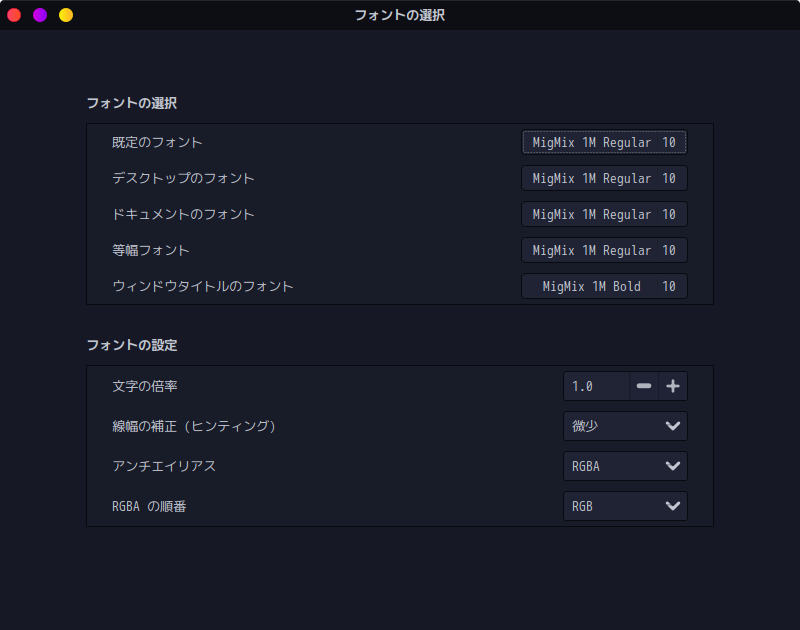Click the purple window control button

point(40,15)
